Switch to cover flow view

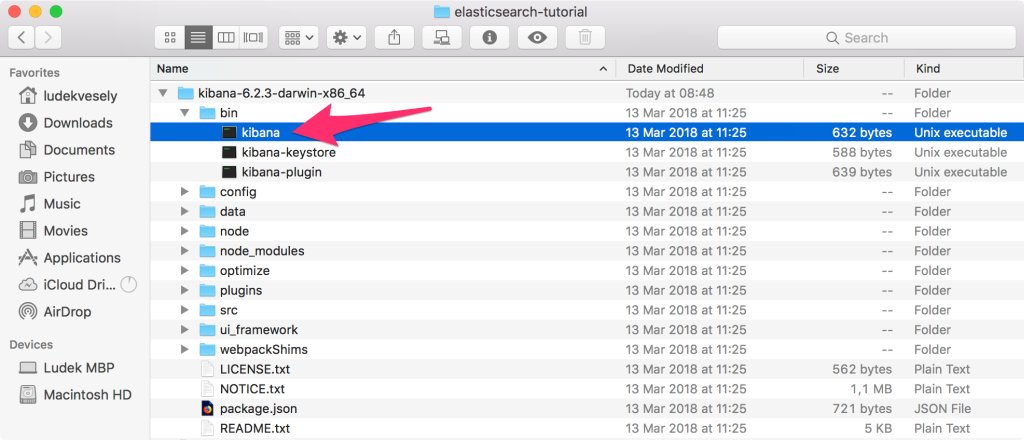point(254,37)
